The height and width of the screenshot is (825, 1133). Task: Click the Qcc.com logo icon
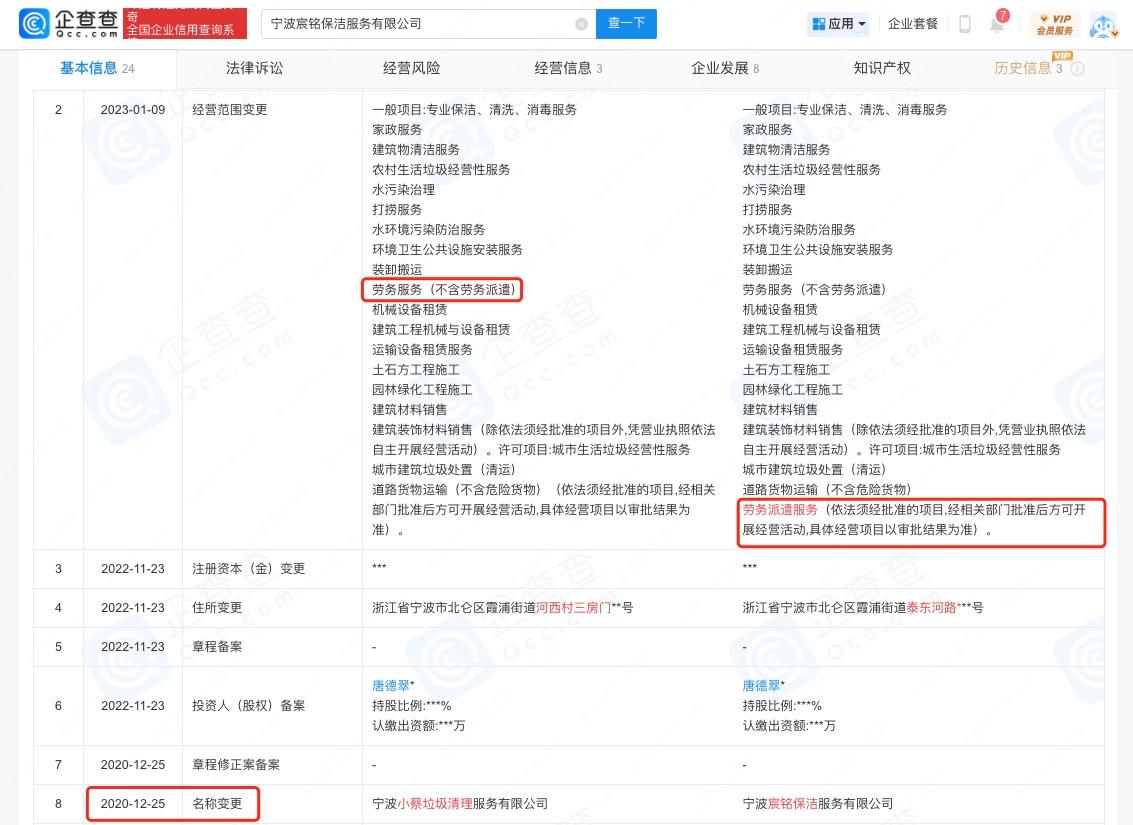(34, 24)
